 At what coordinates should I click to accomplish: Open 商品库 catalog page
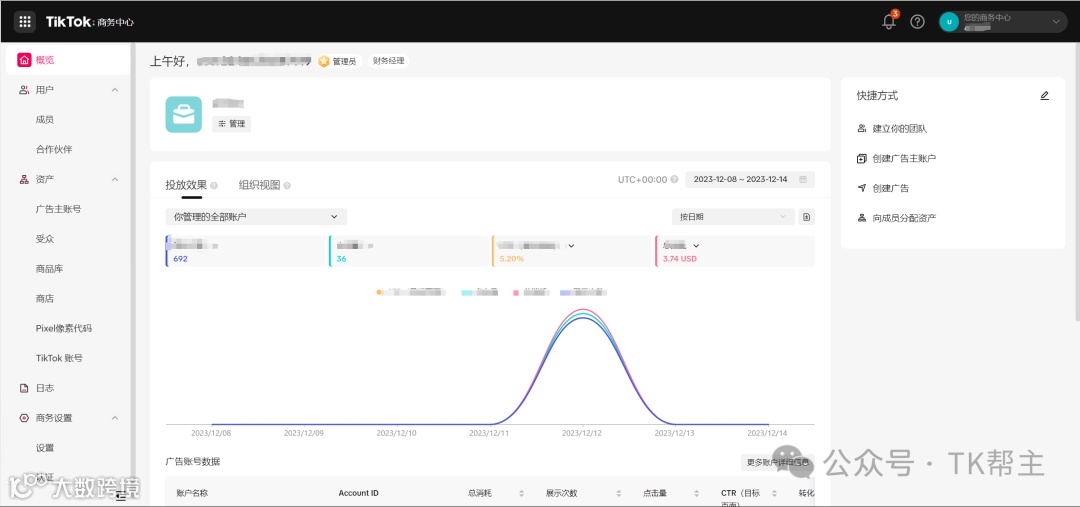(49, 269)
